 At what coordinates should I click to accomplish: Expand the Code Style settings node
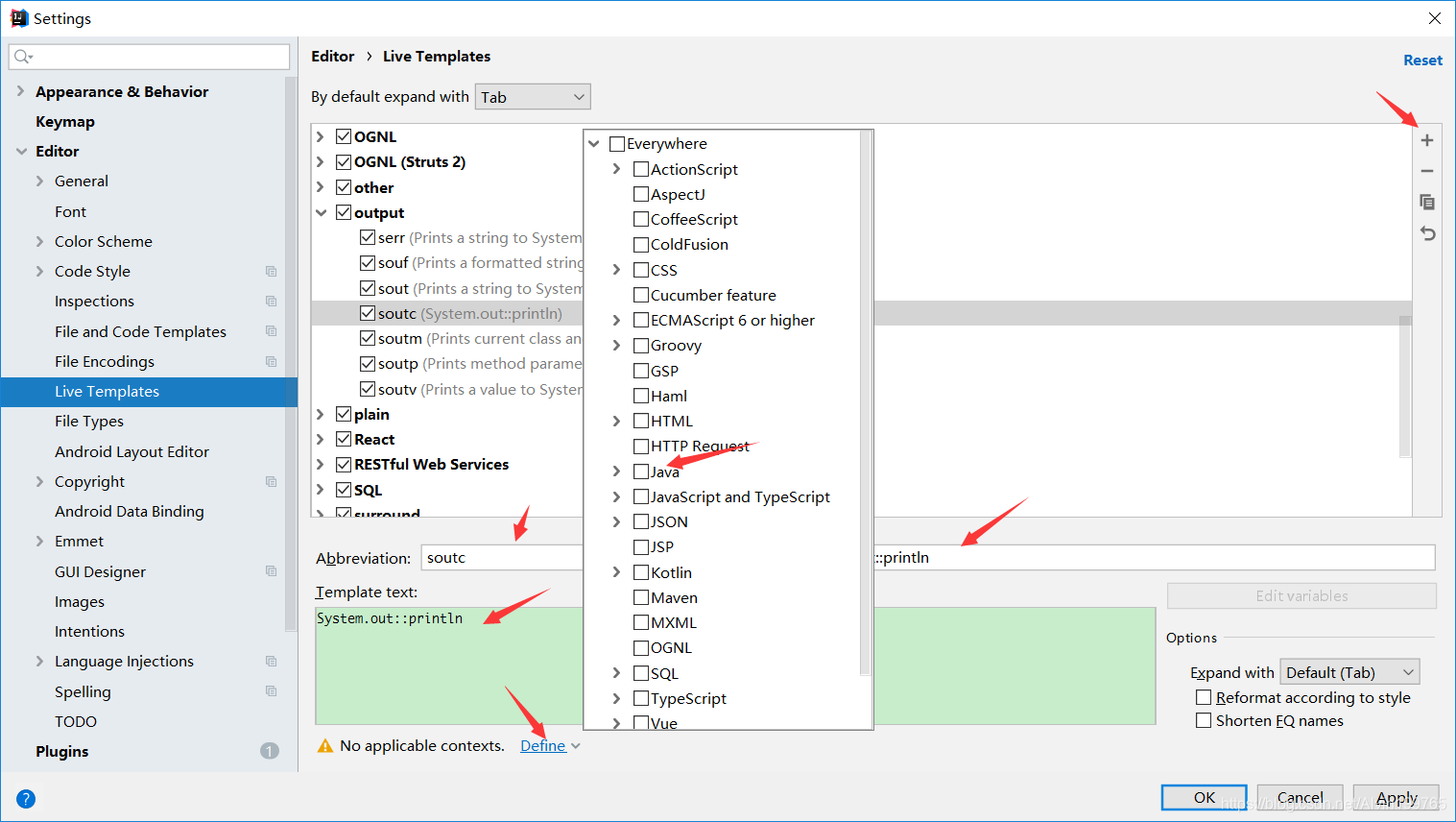click(39, 272)
